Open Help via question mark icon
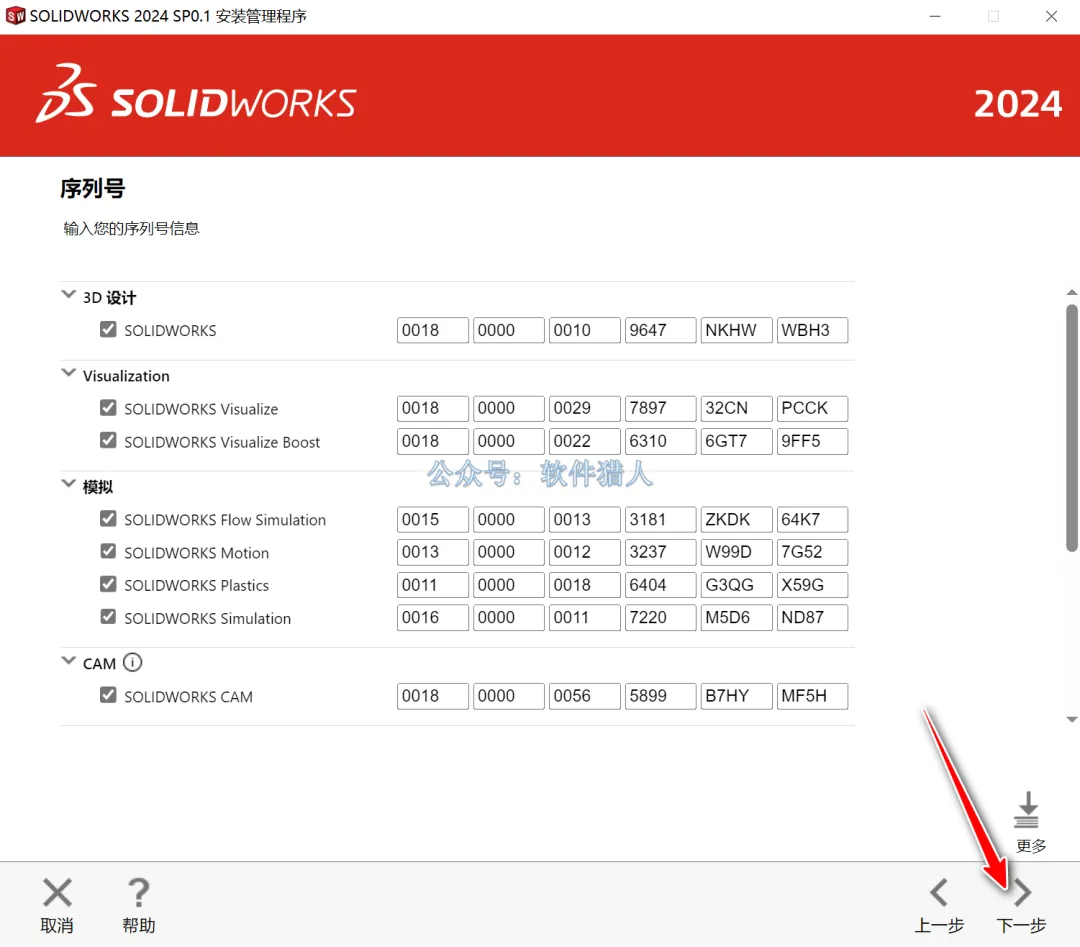Image resolution: width=1080 pixels, height=947 pixels. pos(138,893)
